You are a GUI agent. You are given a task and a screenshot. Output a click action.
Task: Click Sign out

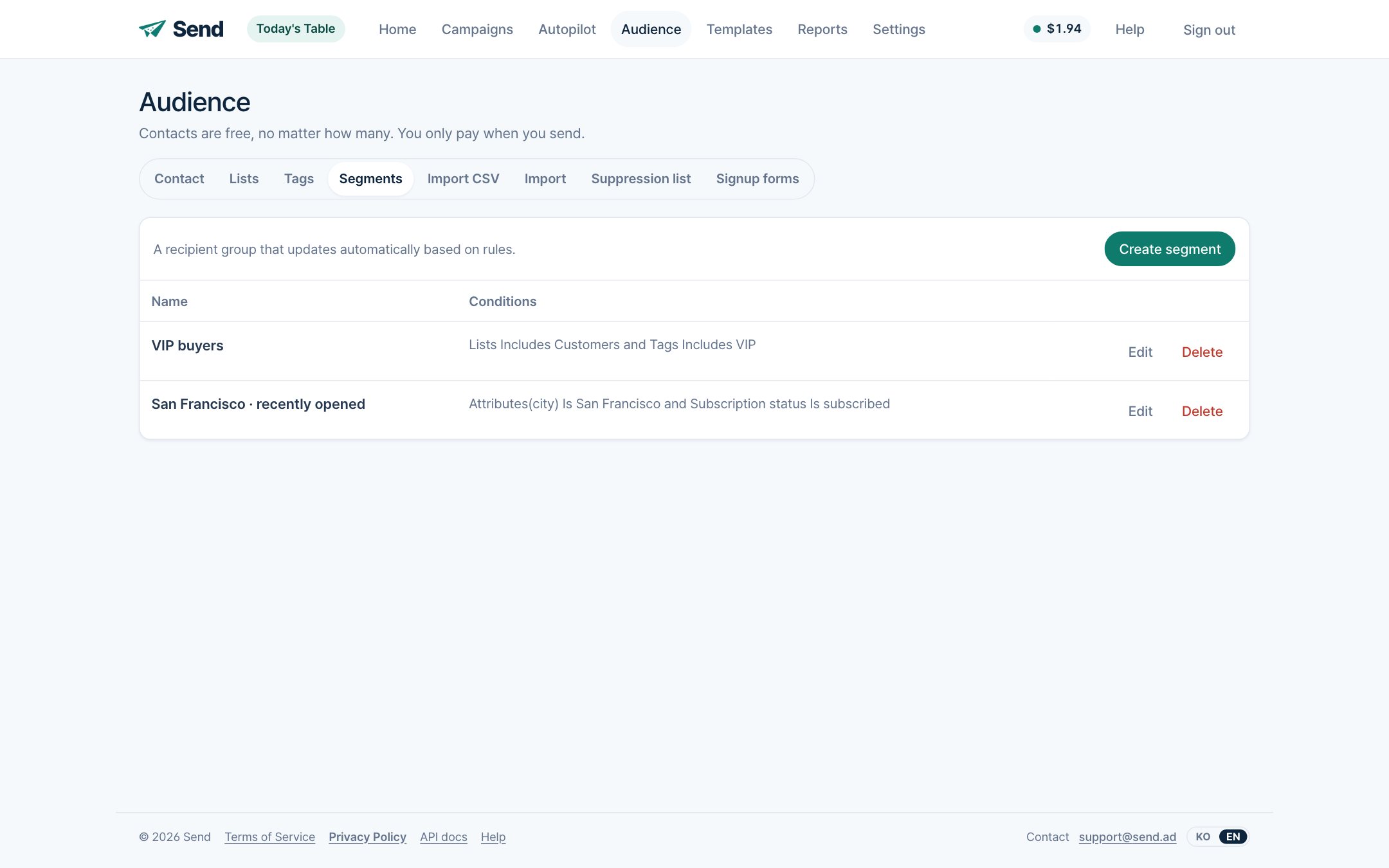tap(1209, 30)
